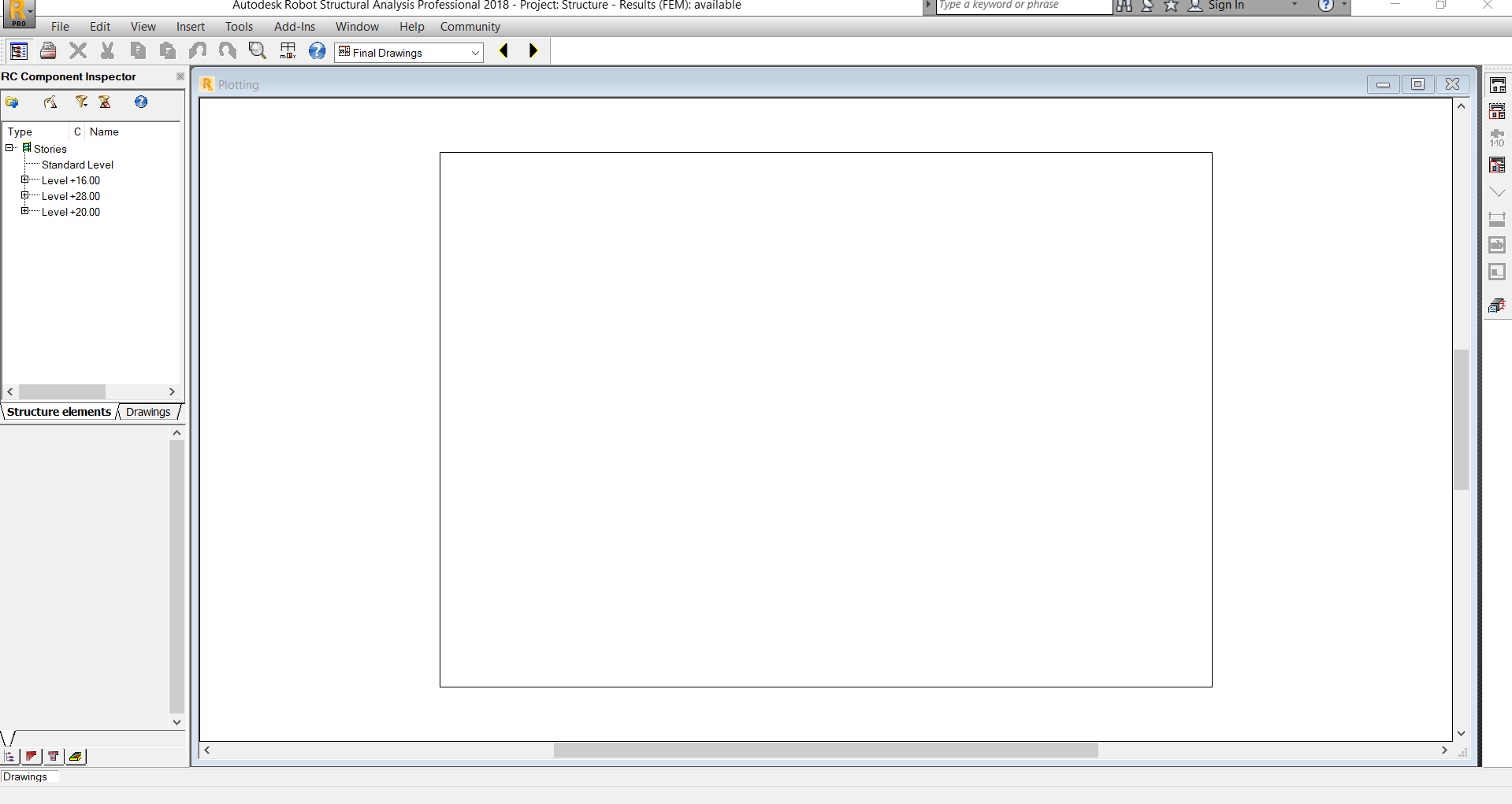Viewport: 1512px width, 804px height.
Task: Open the File menu
Action: (60, 27)
